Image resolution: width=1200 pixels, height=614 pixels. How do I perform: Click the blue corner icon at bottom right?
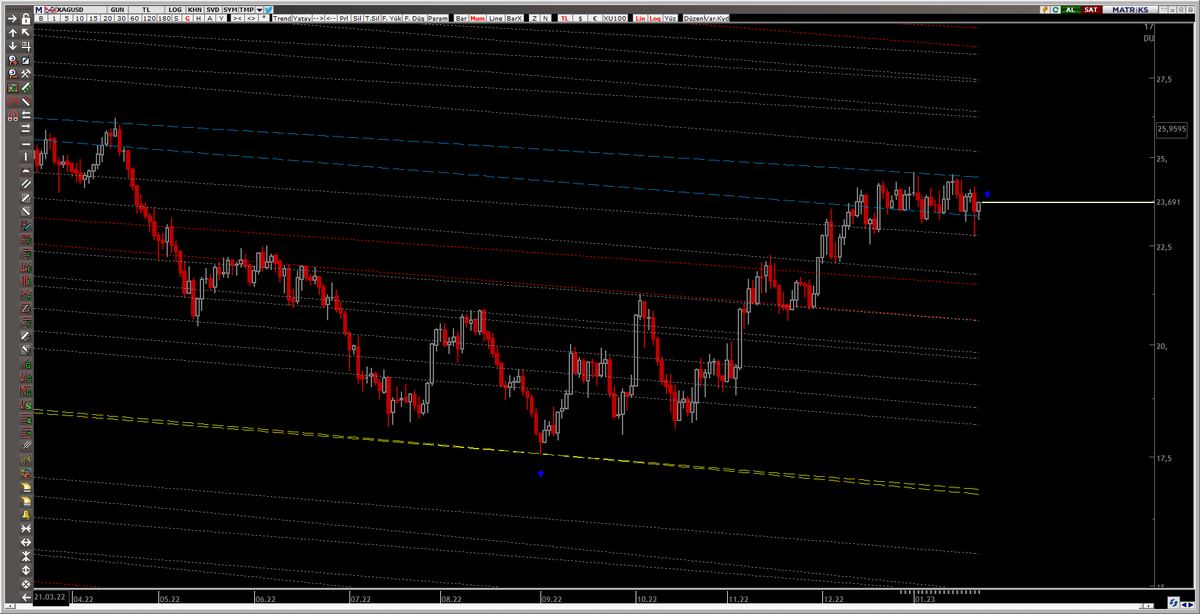(x=1175, y=603)
